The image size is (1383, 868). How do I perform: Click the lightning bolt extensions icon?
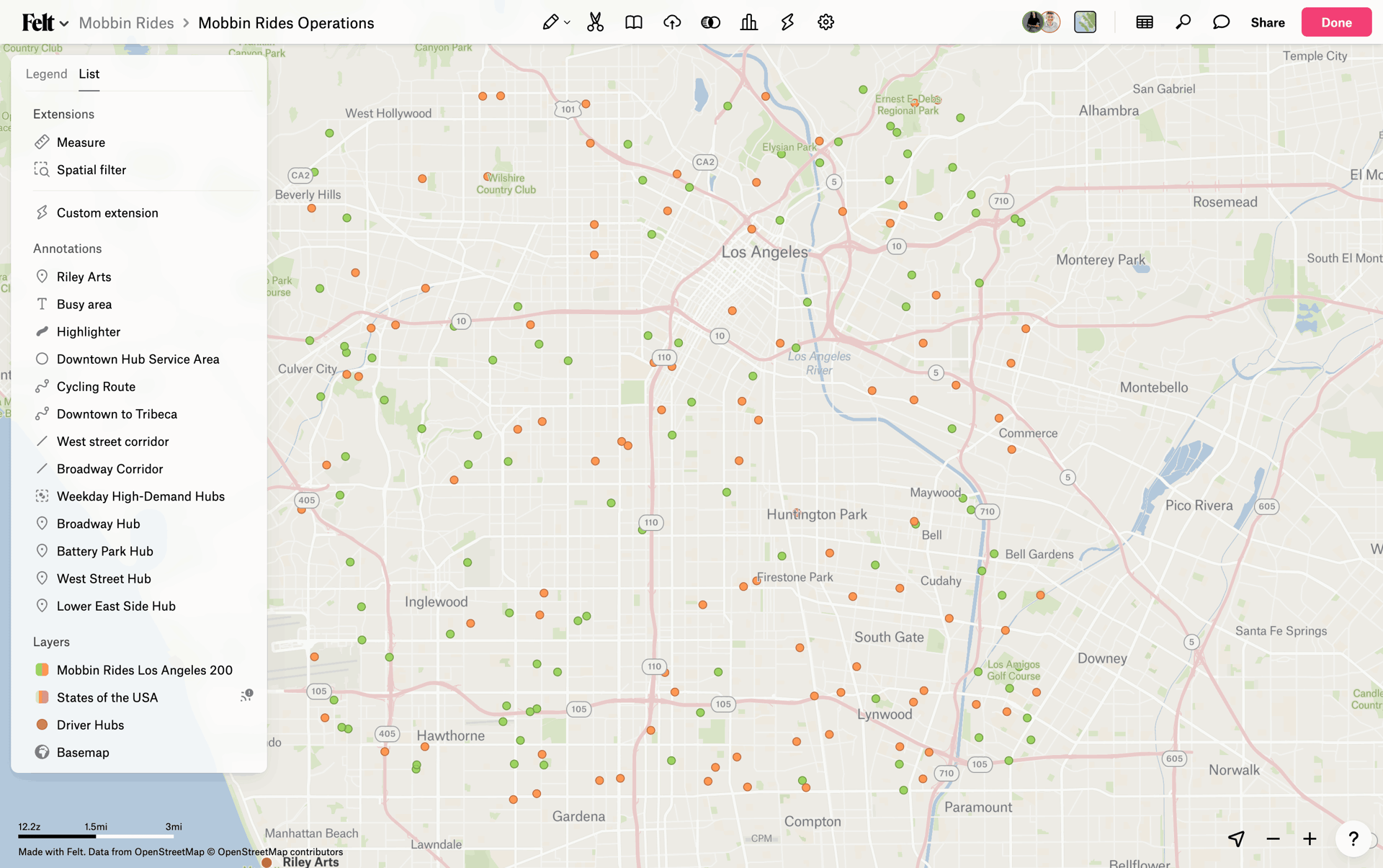click(x=787, y=22)
